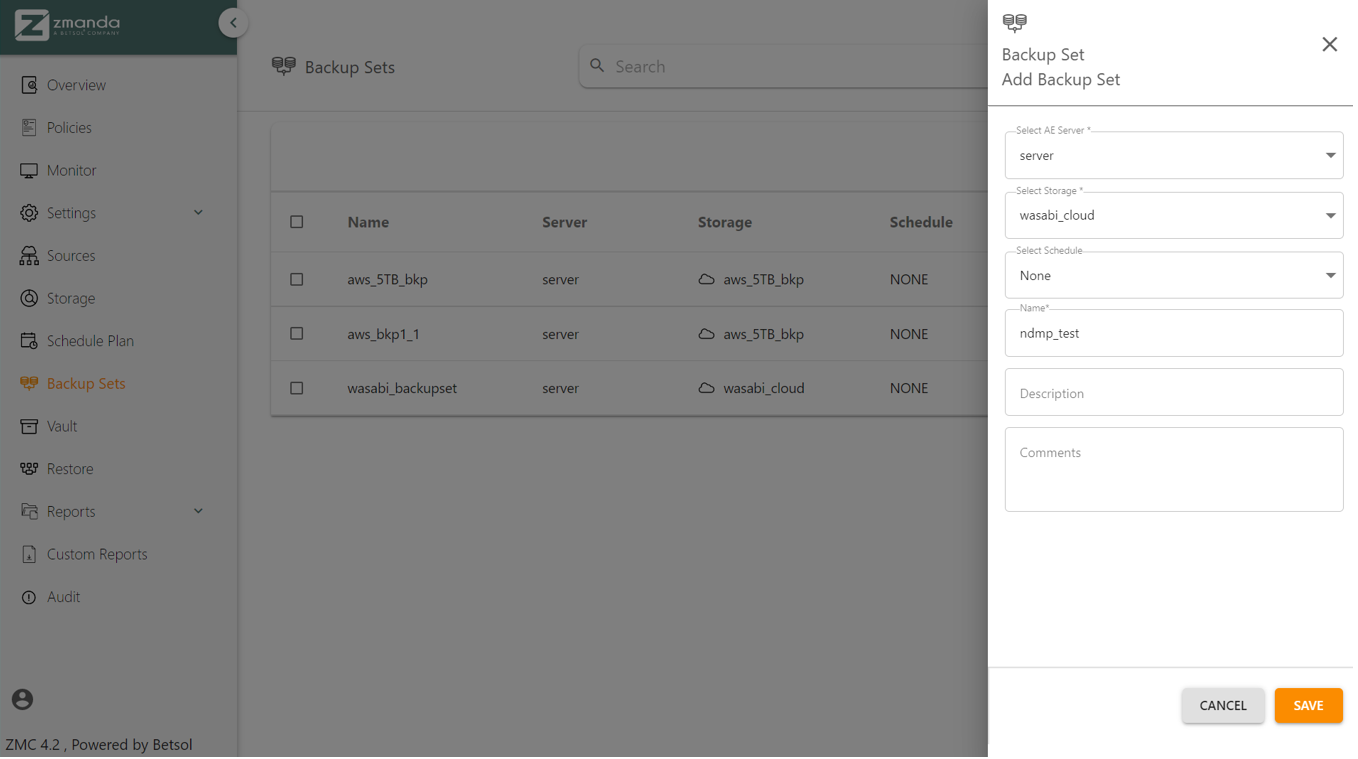Click the Custom Reports document icon

click(x=29, y=555)
